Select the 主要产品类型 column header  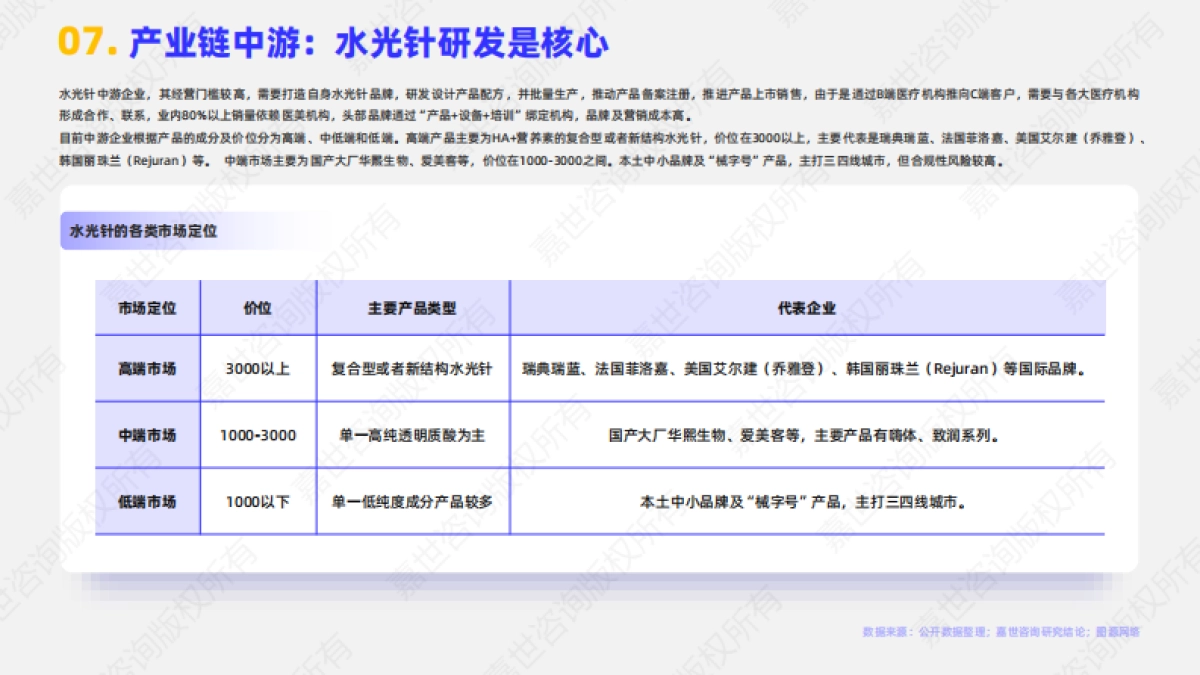tap(414, 310)
